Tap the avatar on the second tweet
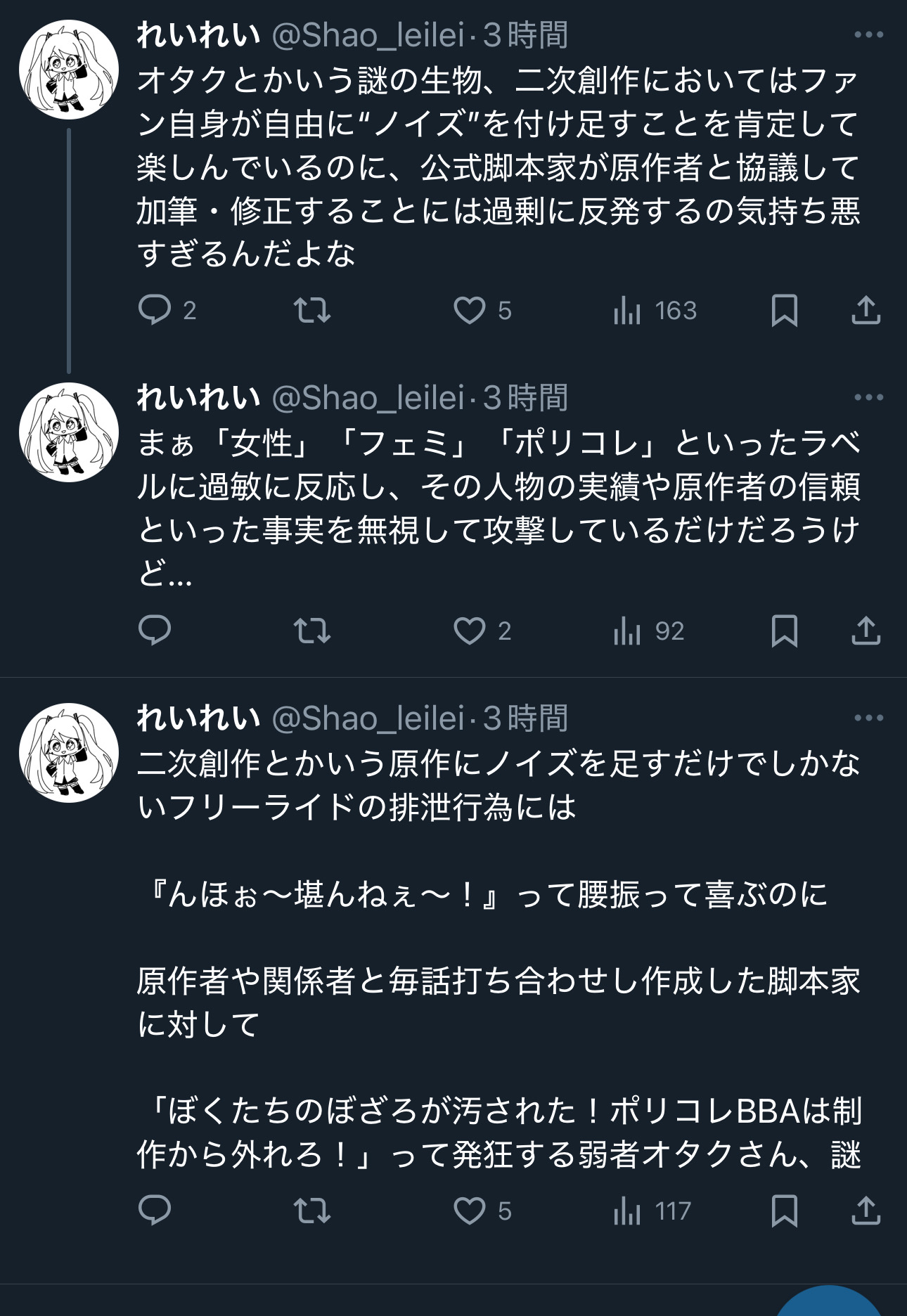The image size is (907, 1316). [x=69, y=432]
